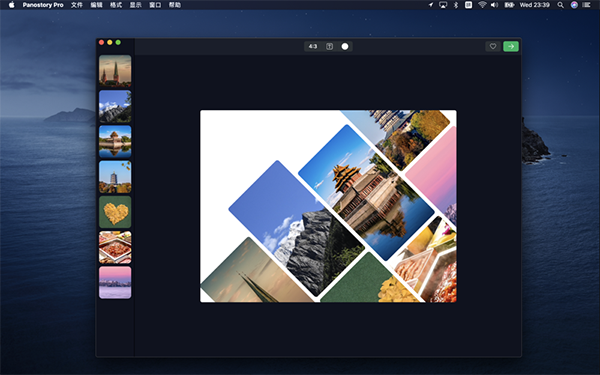Image resolution: width=600 pixels, height=375 pixels.
Task: Click the green arrow export button
Action: (x=511, y=46)
